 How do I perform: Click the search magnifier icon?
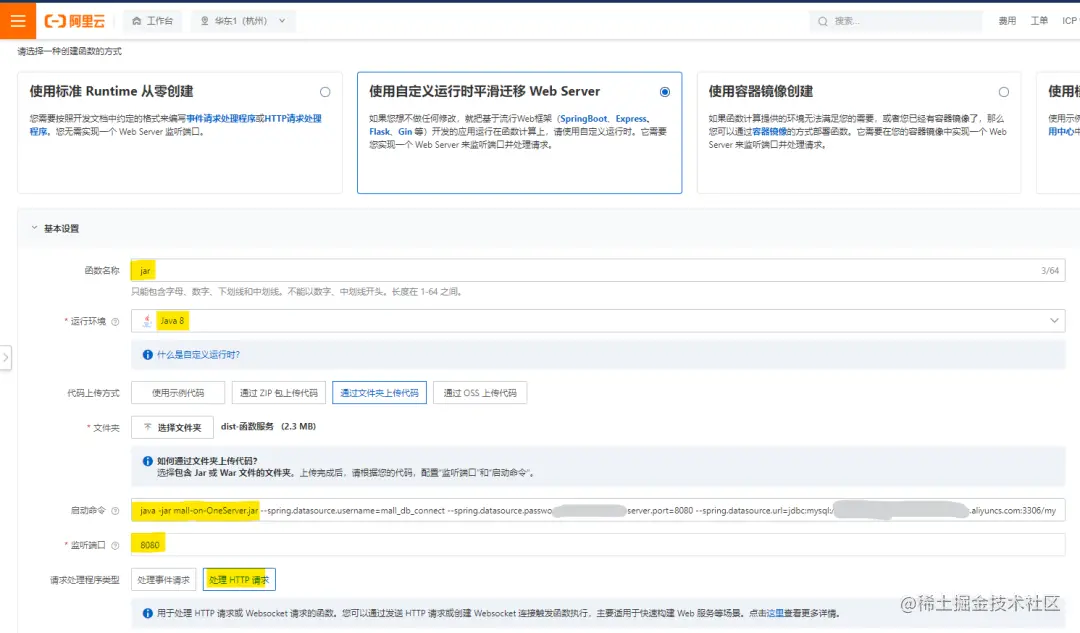(822, 21)
